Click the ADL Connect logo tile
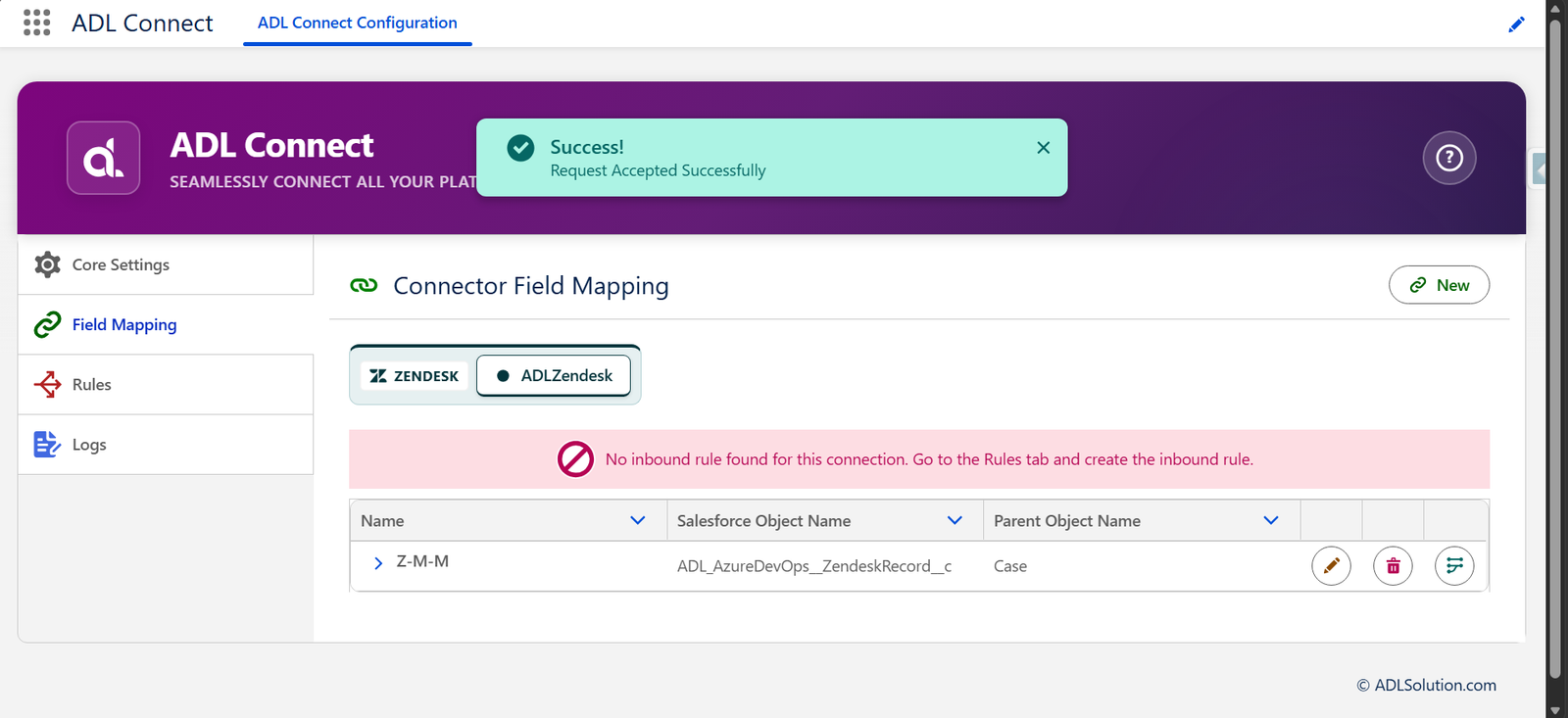This screenshot has height=718, width=1568. click(103, 158)
